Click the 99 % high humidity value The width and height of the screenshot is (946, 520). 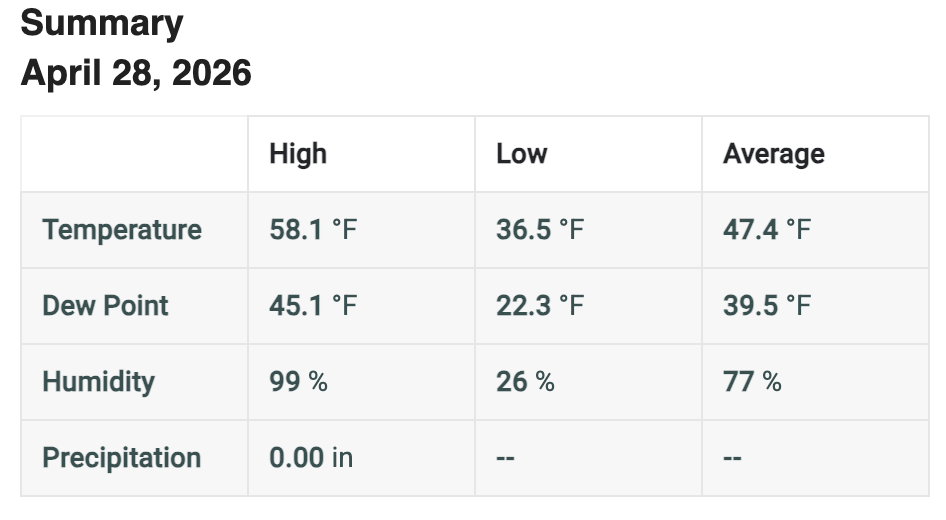(298, 382)
